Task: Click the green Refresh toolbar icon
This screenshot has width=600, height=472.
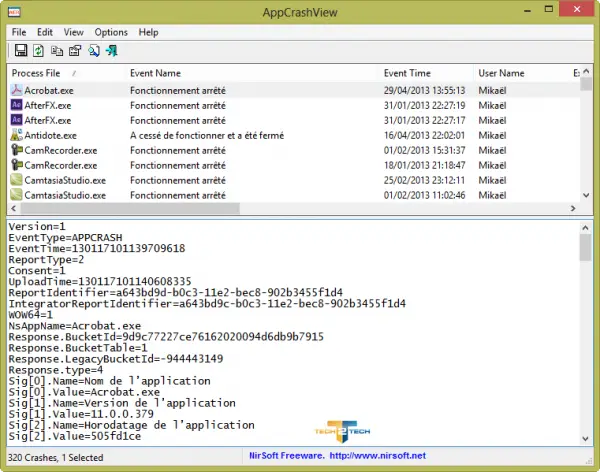Action: 38,51
